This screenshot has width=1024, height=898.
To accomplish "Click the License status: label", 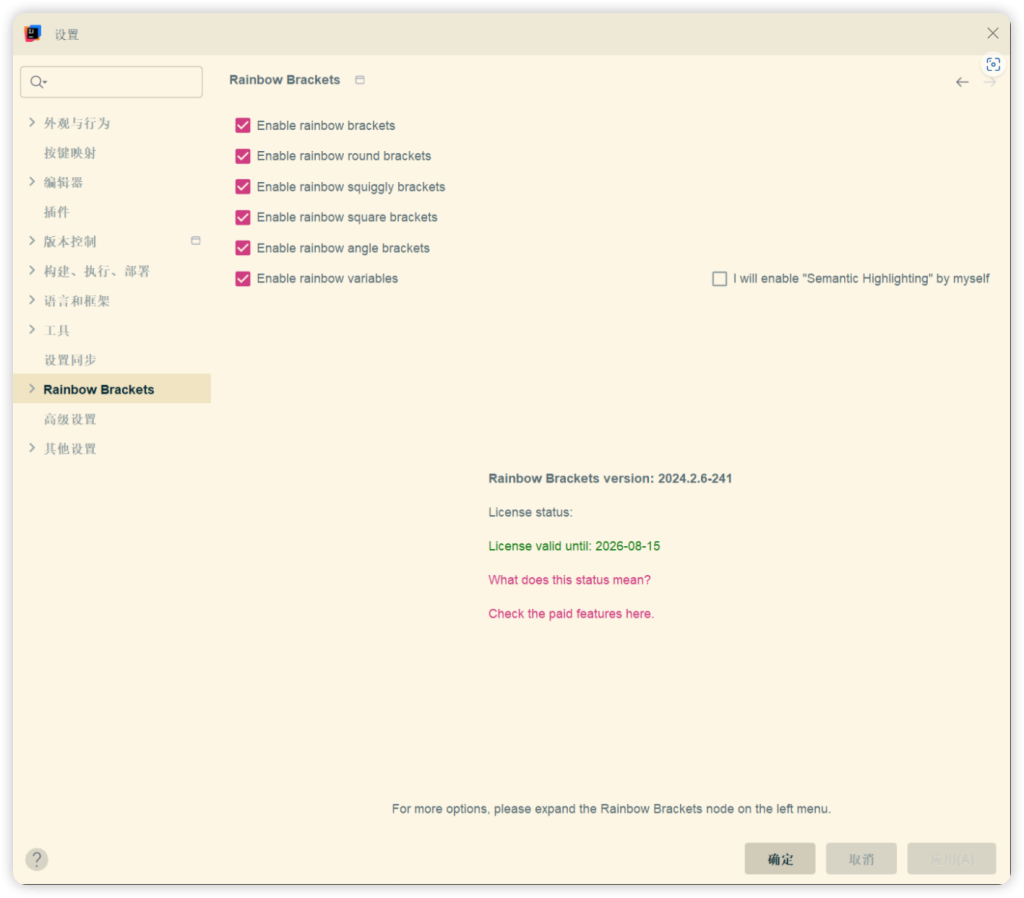I will tap(530, 512).
